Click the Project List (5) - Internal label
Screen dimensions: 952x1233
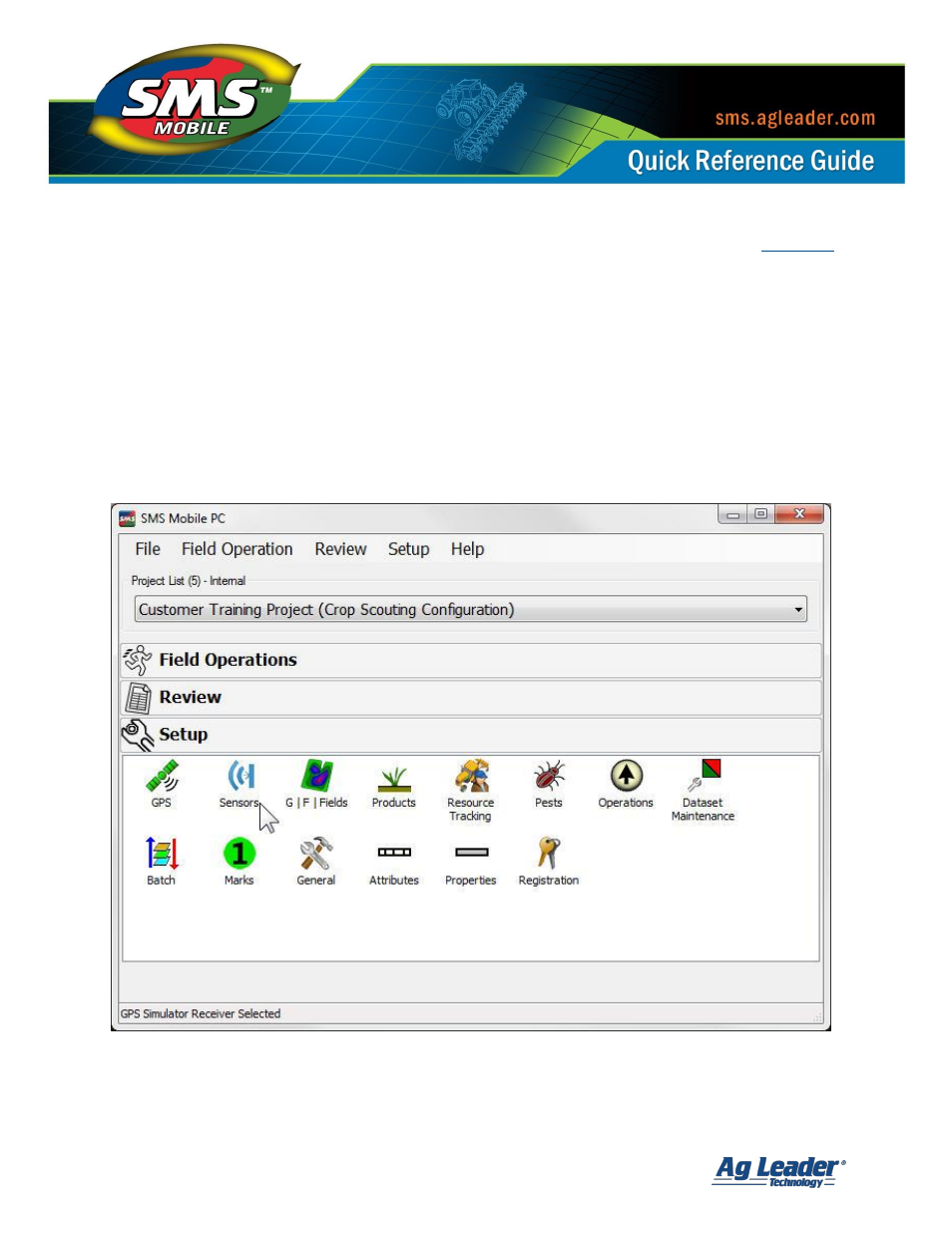point(189,581)
